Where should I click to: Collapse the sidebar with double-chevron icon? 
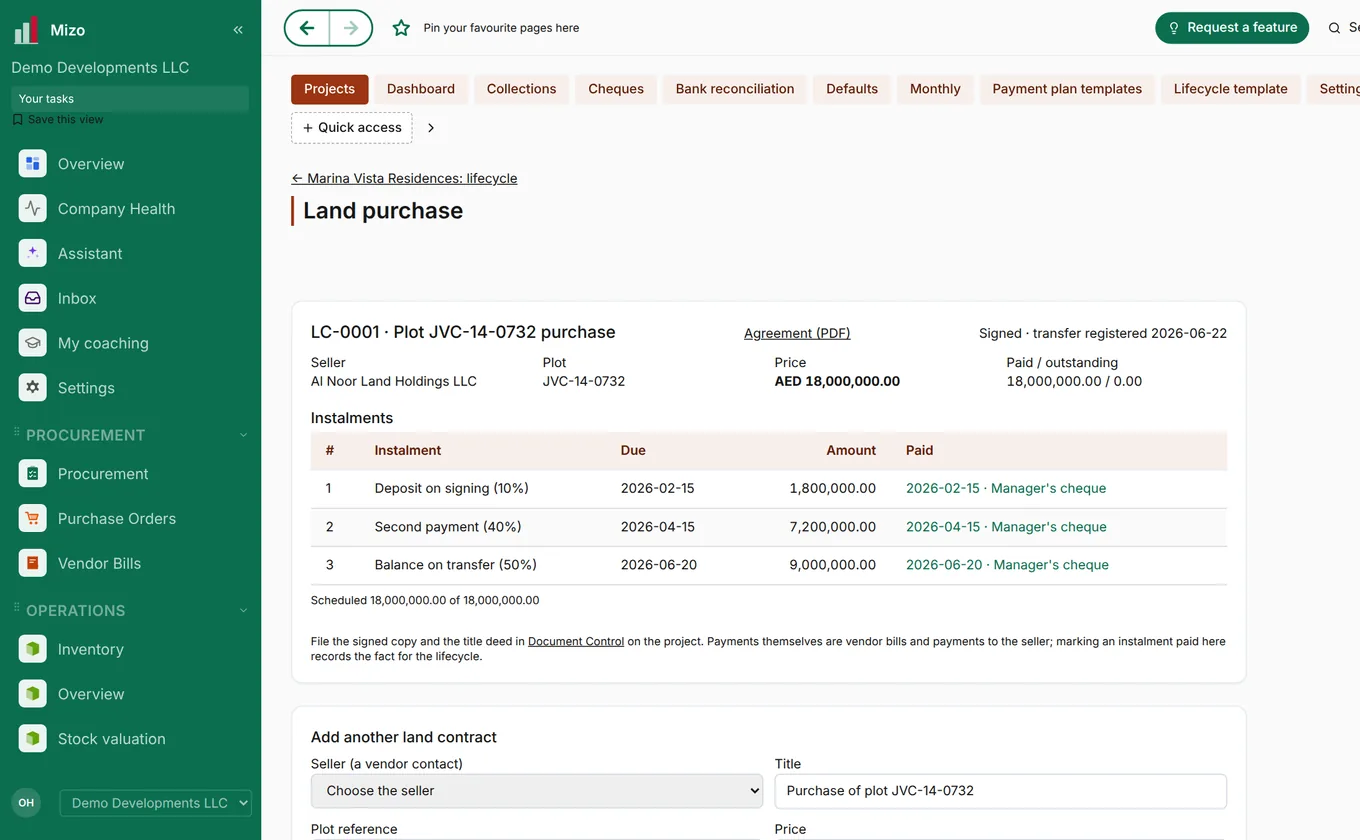coord(238,30)
